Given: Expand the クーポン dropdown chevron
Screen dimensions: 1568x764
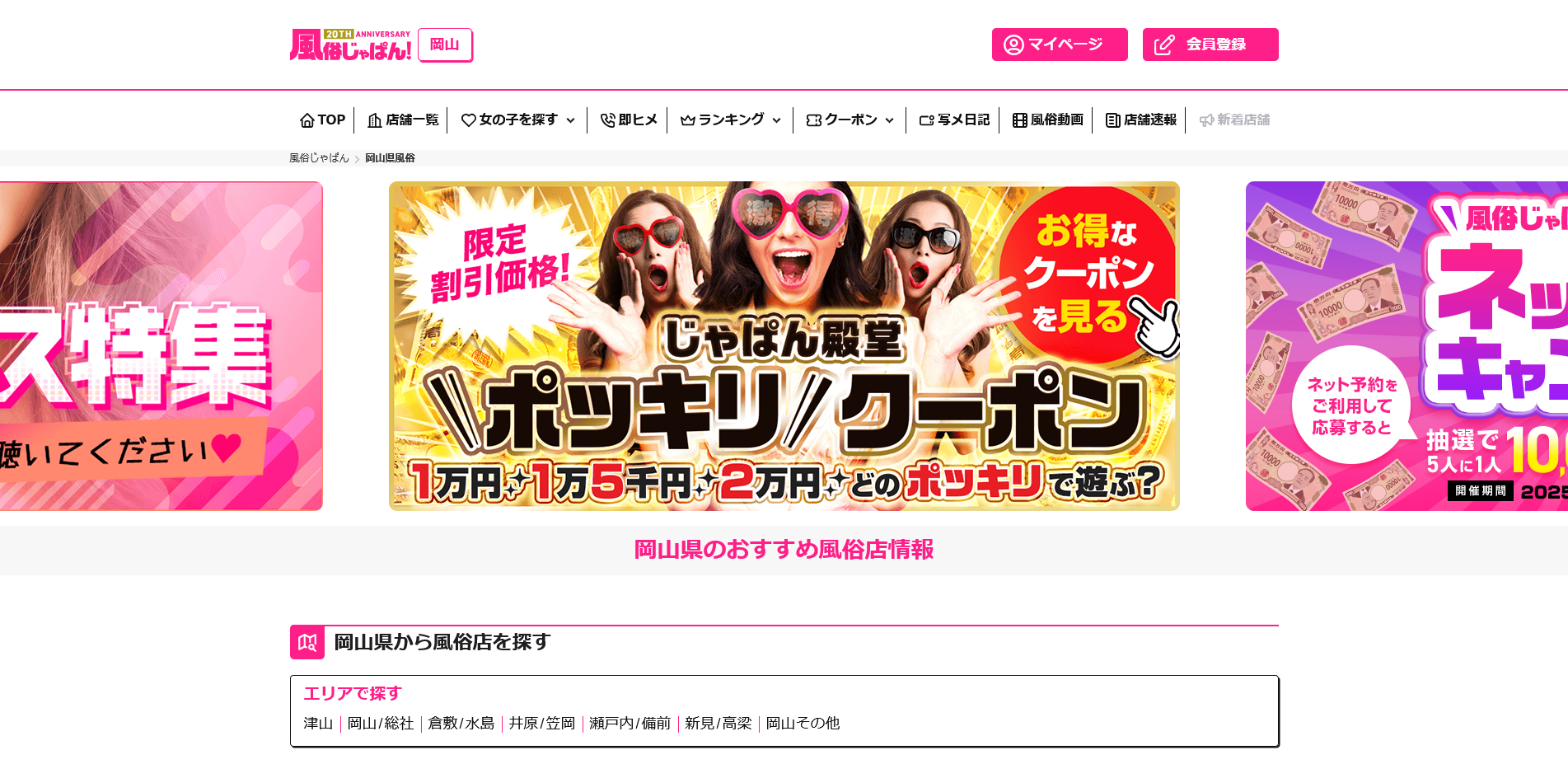Looking at the screenshot, I should pyautogui.click(x=889, y=120).
